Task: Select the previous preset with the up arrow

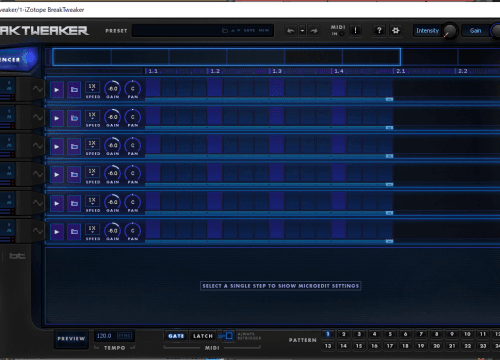Action: coord(233,31)
